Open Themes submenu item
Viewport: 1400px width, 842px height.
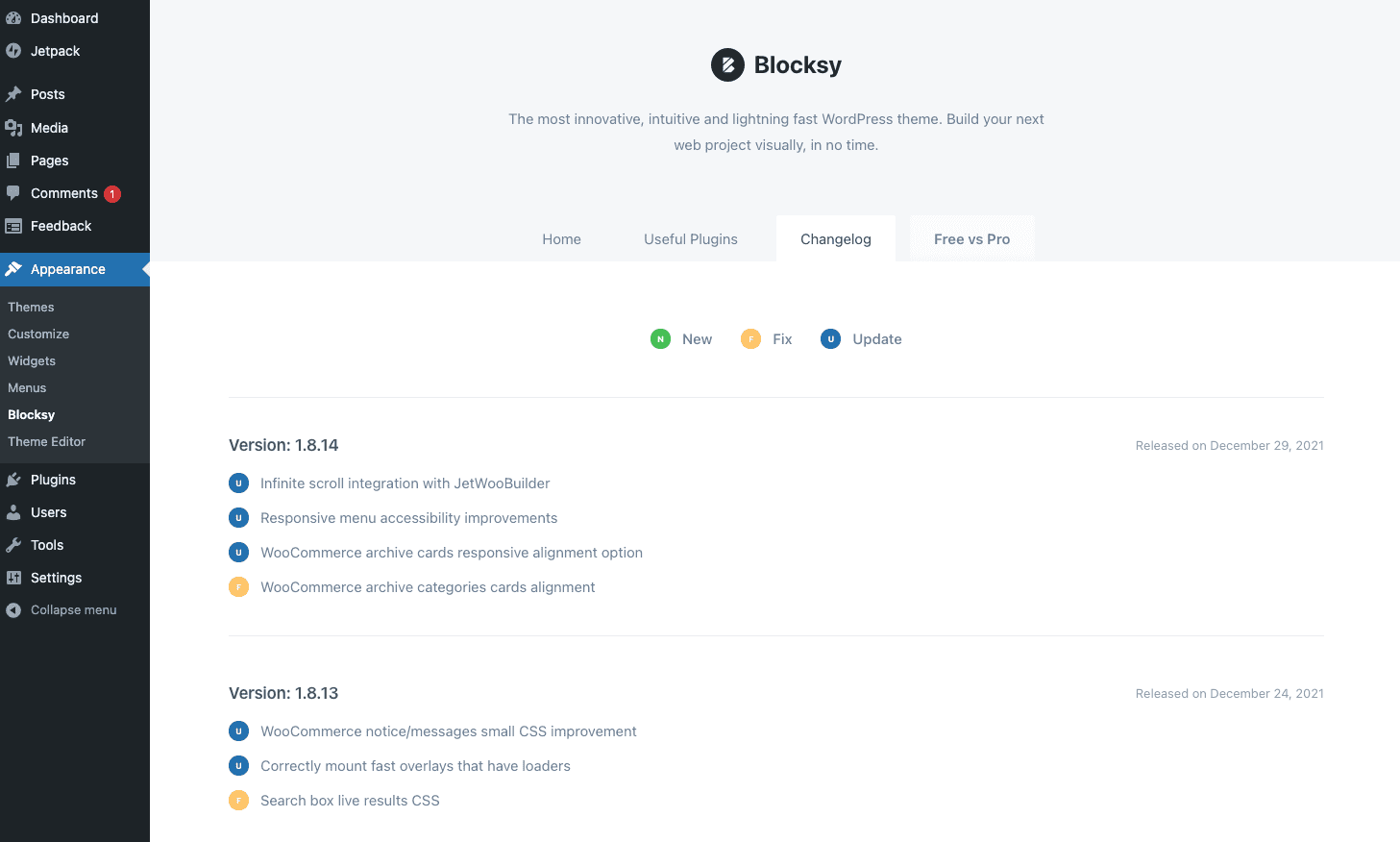31,307
